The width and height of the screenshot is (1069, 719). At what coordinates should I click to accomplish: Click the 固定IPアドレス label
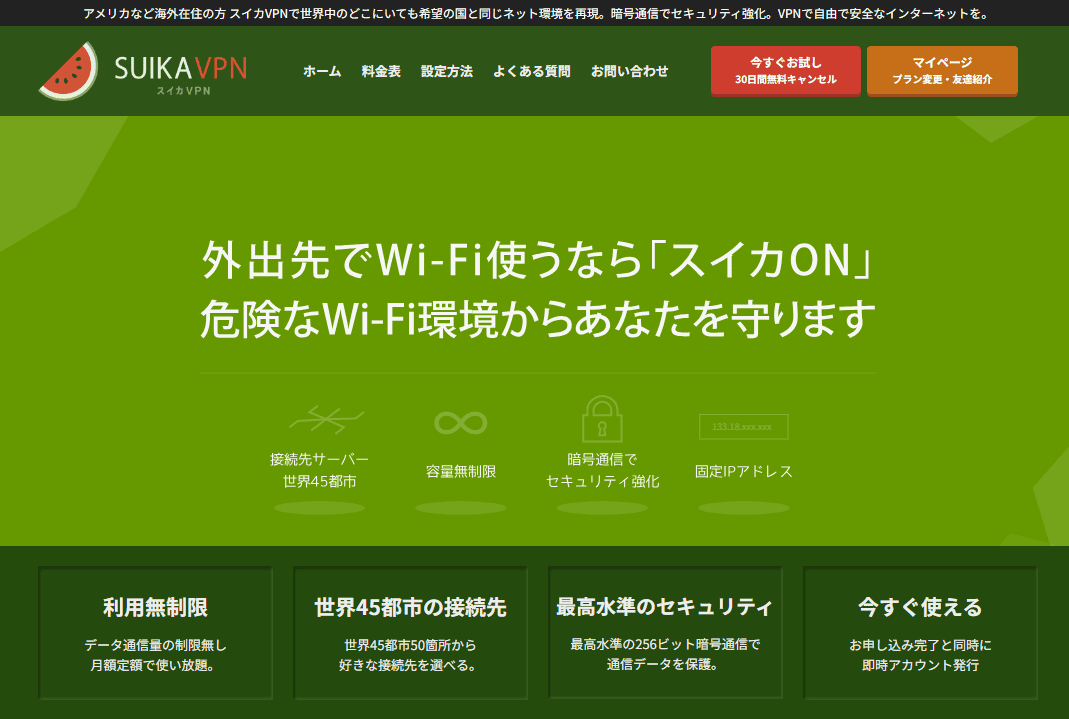point(744,472)
